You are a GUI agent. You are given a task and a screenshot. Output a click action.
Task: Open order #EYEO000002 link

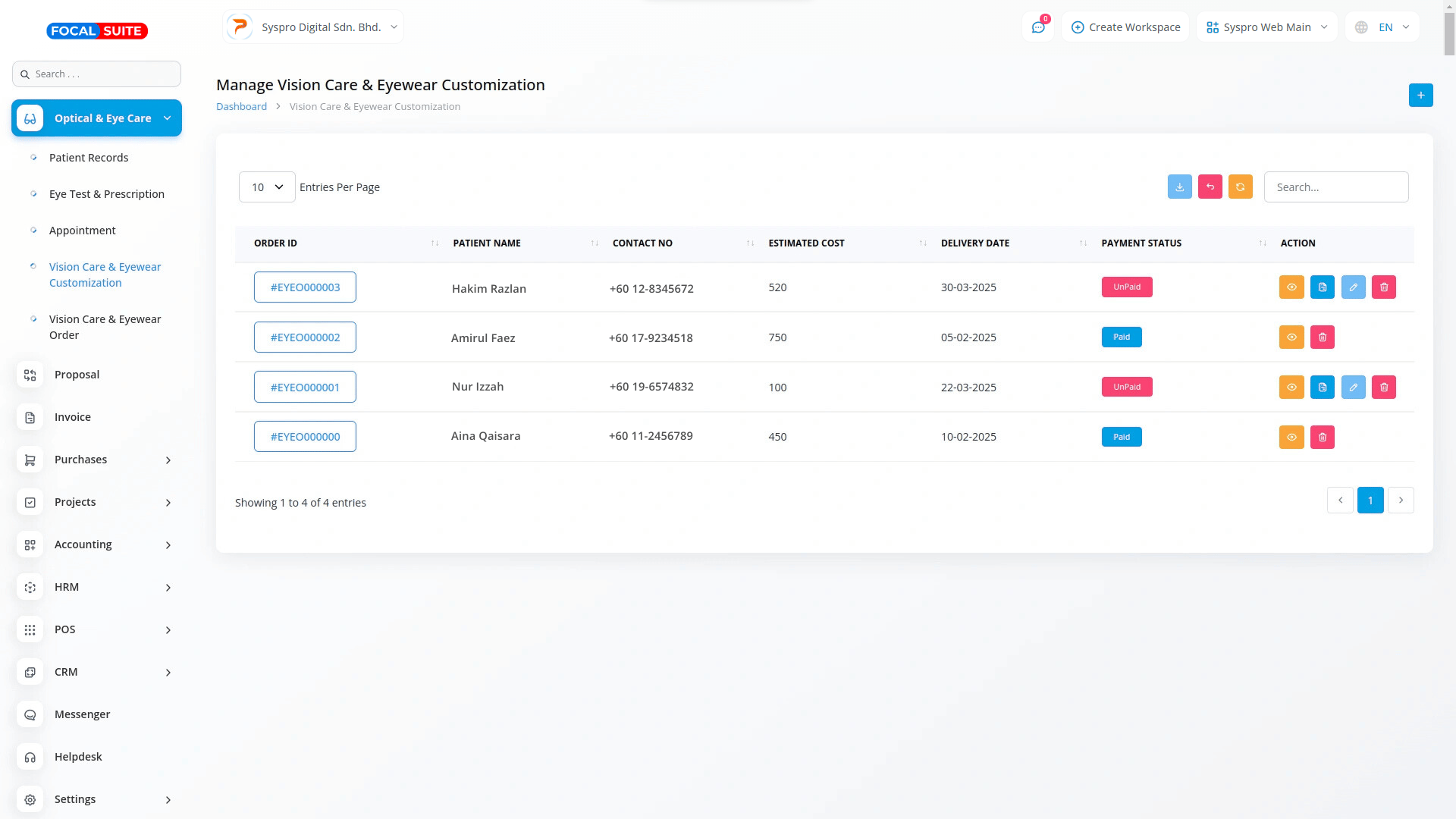coord(305,337)
